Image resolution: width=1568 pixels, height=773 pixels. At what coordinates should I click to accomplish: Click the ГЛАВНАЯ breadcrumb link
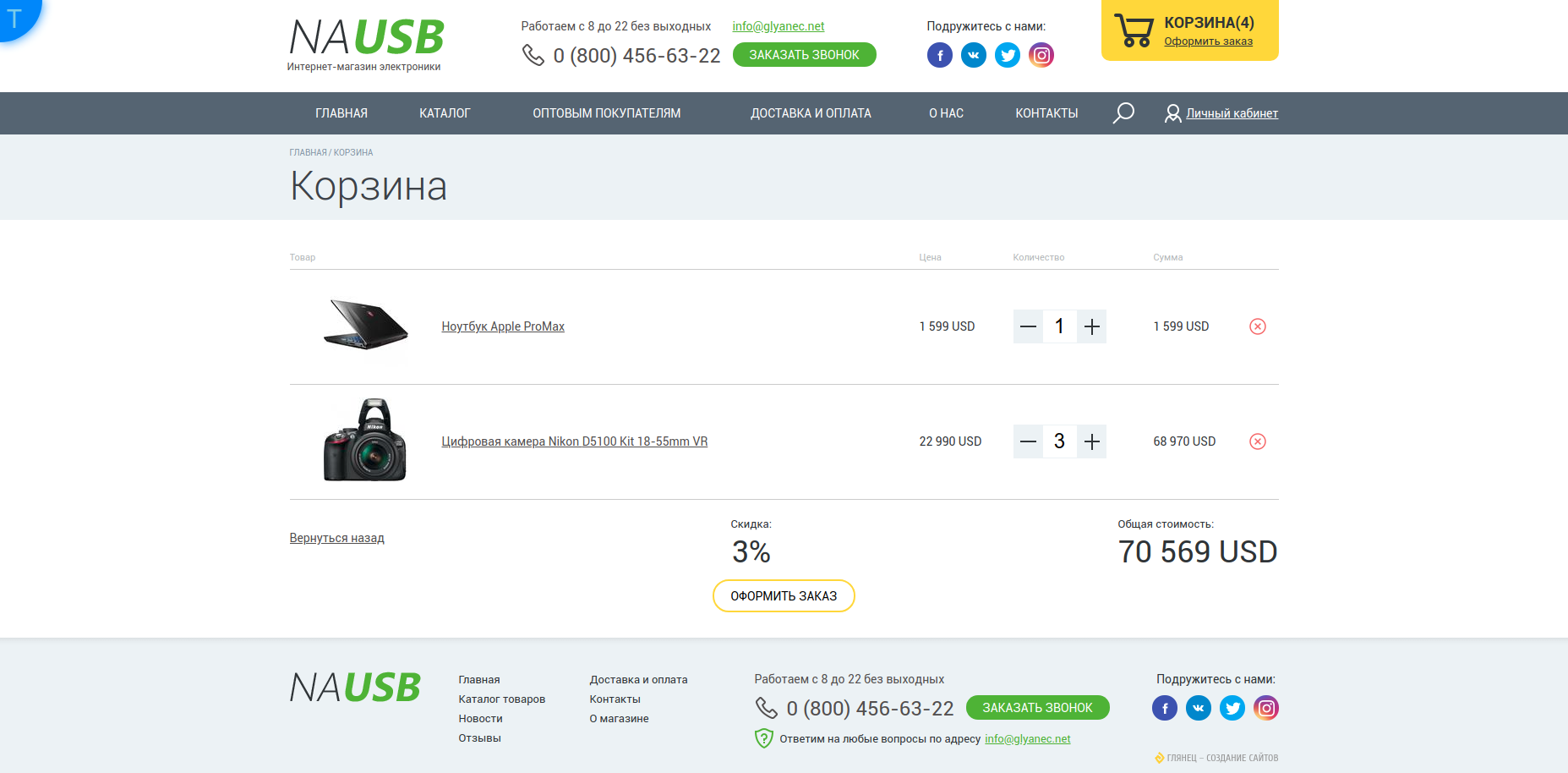(308, 153)
